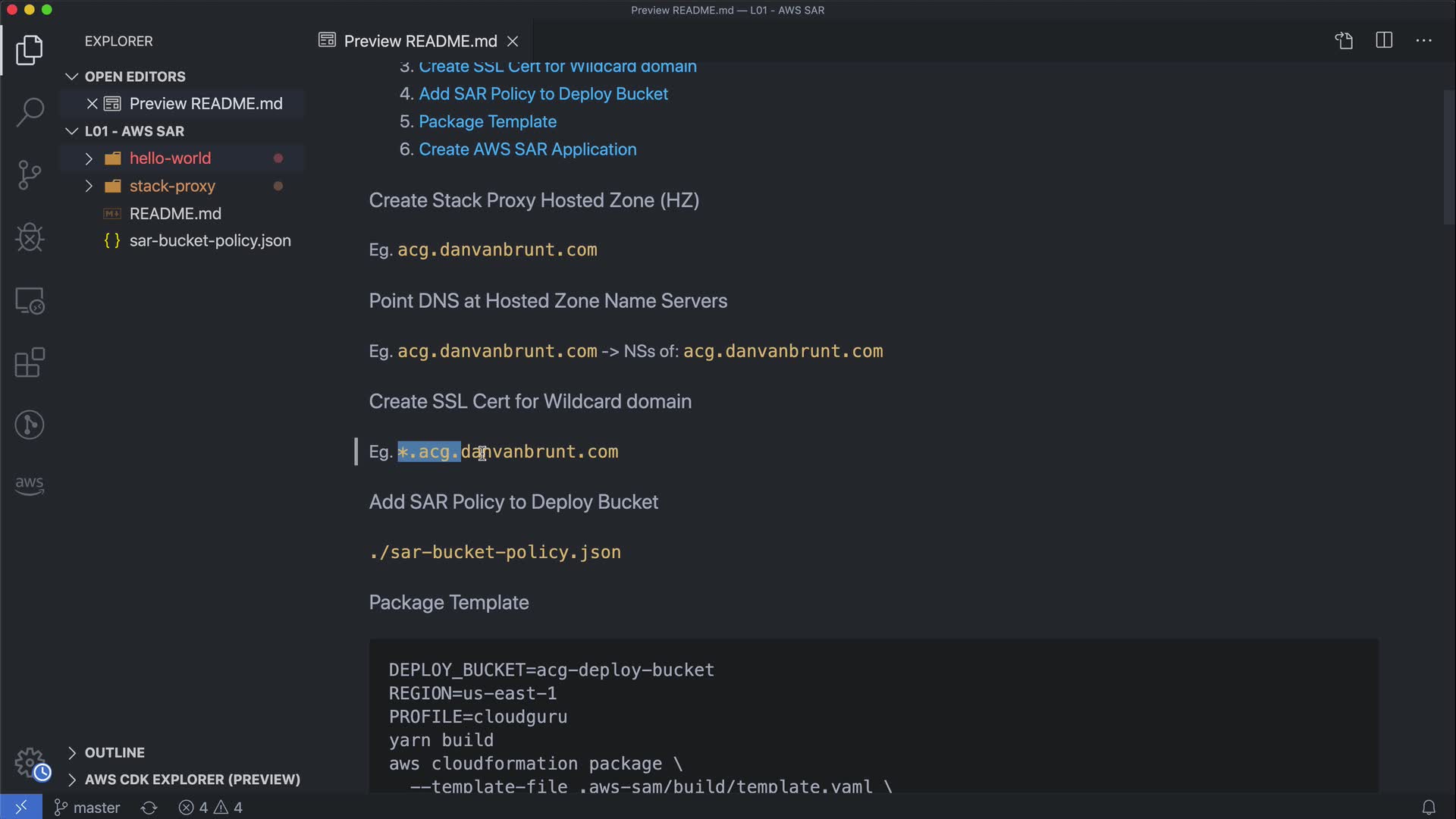Select the Preview README.md tab

(x=419, y=41)
